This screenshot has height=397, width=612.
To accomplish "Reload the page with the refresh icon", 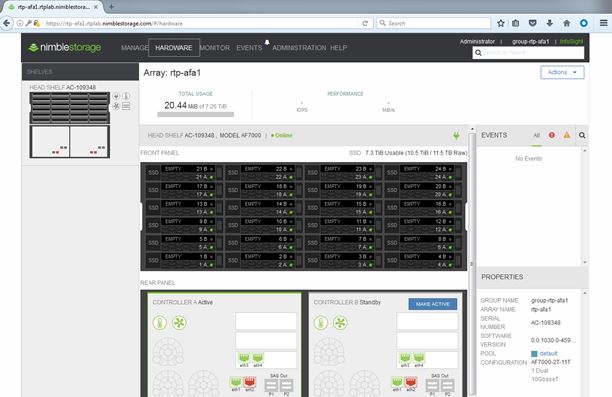I will tap(365, 23).
